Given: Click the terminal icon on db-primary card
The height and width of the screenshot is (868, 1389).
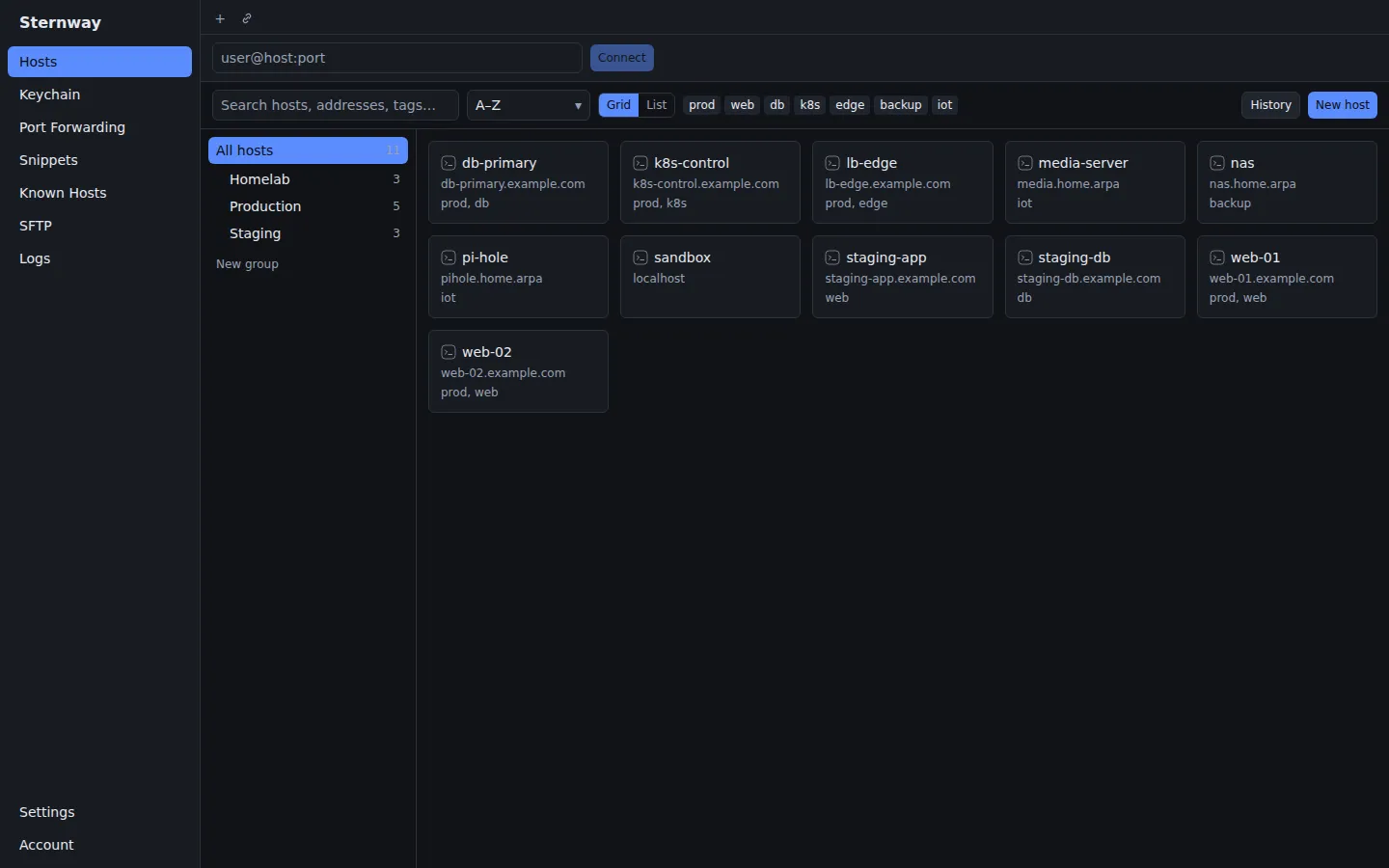Looking at the screenshot, I should click(x=449, y=163).
